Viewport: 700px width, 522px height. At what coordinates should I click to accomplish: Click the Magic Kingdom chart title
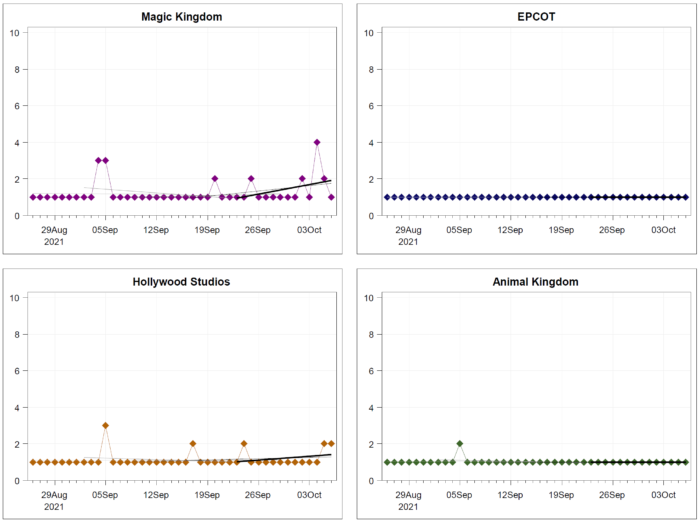point(182,17)
